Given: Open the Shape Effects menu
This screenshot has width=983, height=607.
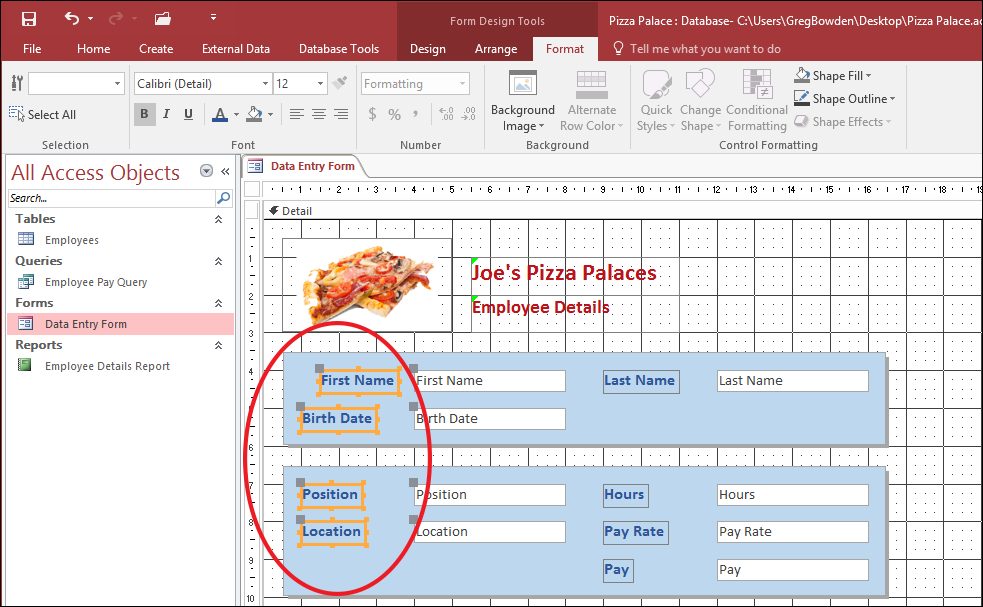Looking at the screenshot, I should [843, 122].
